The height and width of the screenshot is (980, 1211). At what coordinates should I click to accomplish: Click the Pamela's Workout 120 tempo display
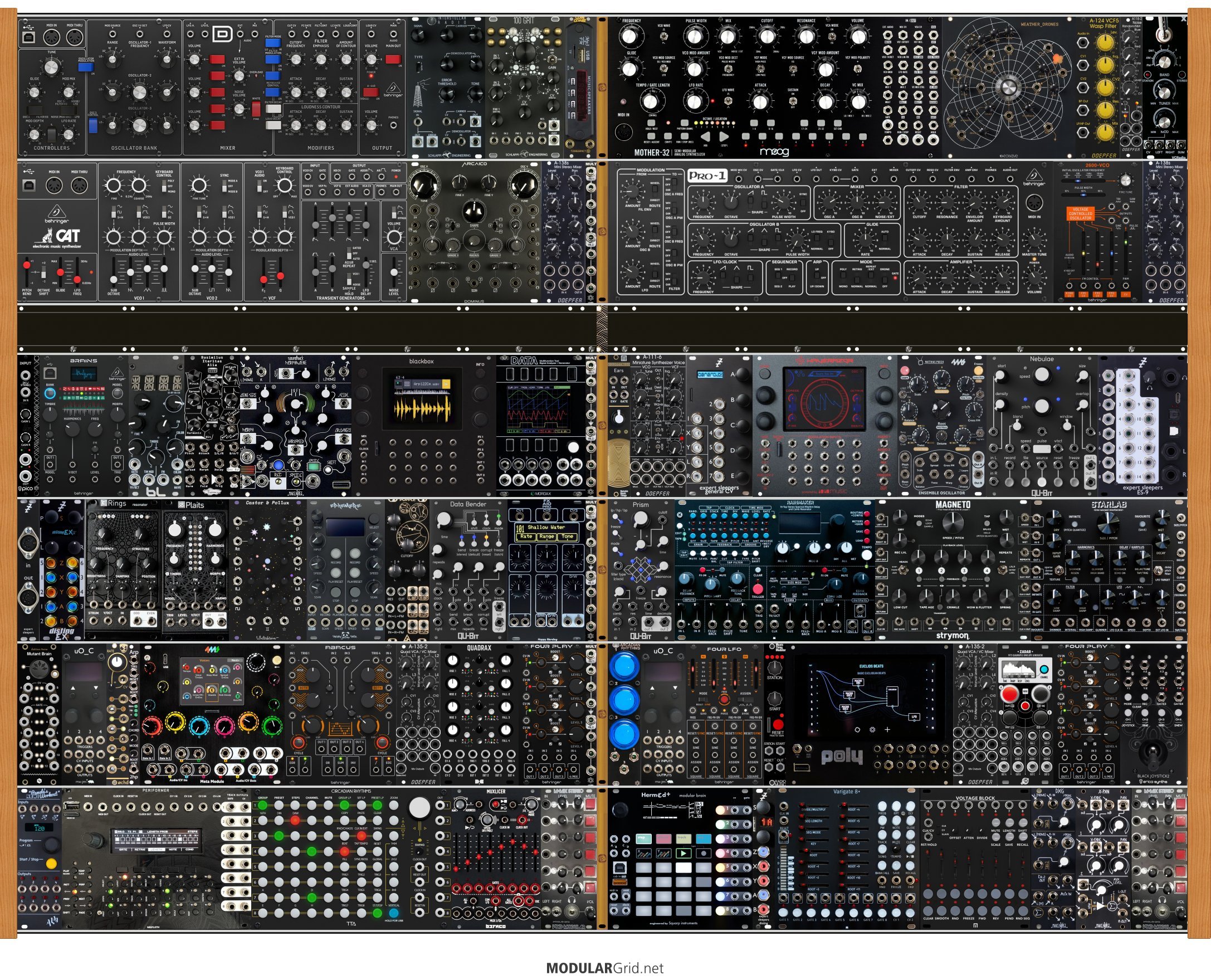(39, 828)
